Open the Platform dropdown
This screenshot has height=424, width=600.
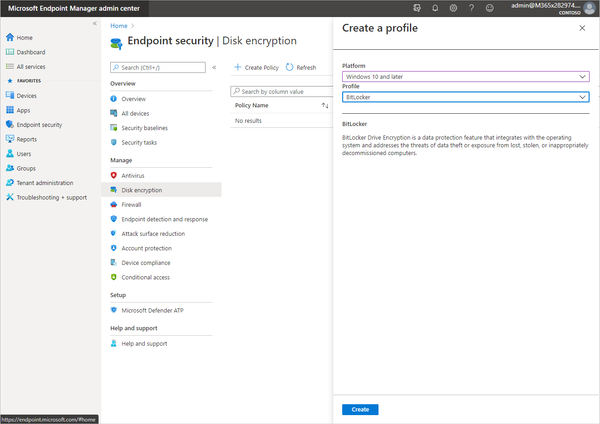(x=466, y=77)
